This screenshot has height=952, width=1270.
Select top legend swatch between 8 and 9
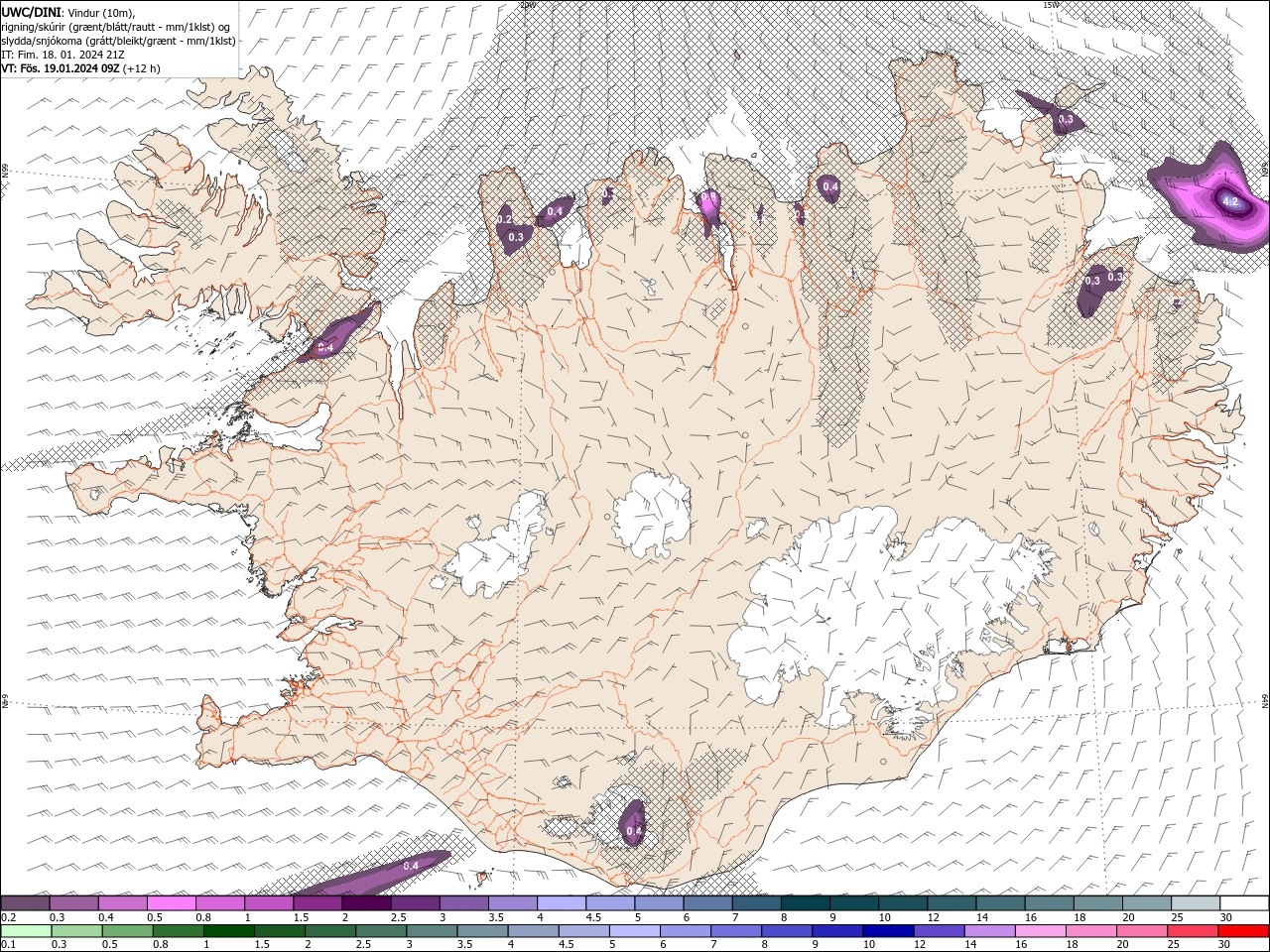coord(806,902)
